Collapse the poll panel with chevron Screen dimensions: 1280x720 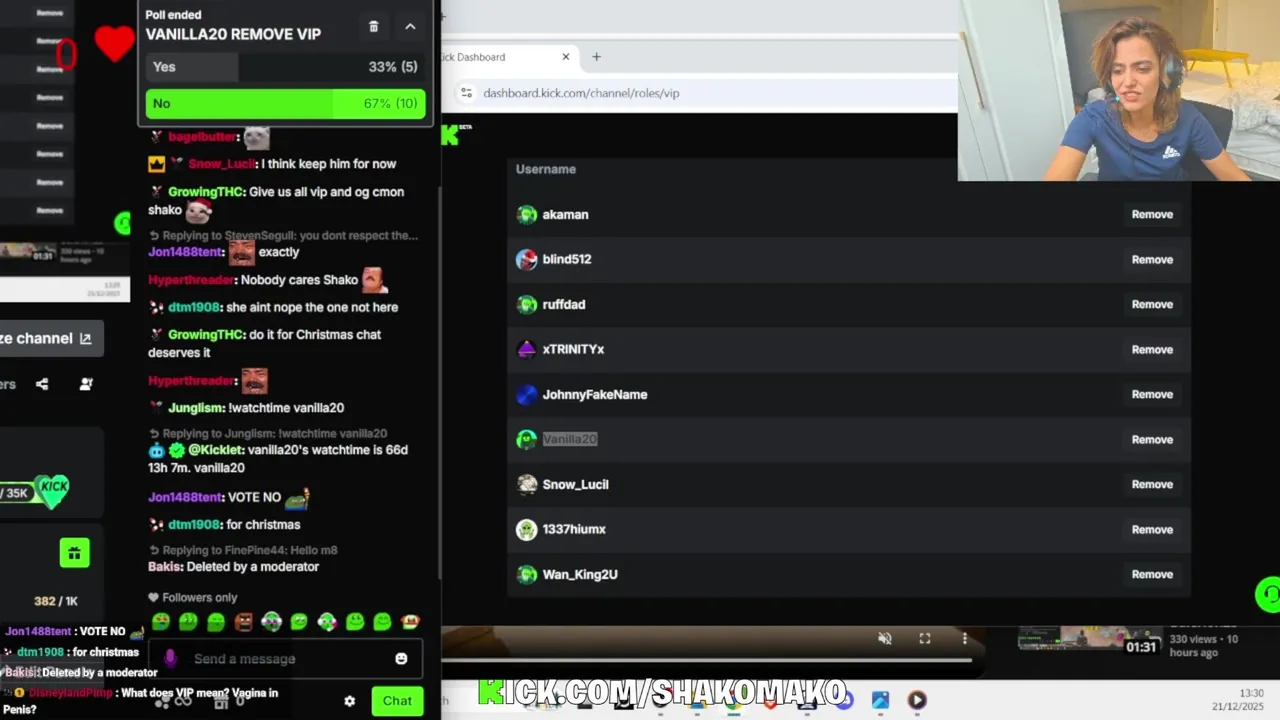pos(410,27)
